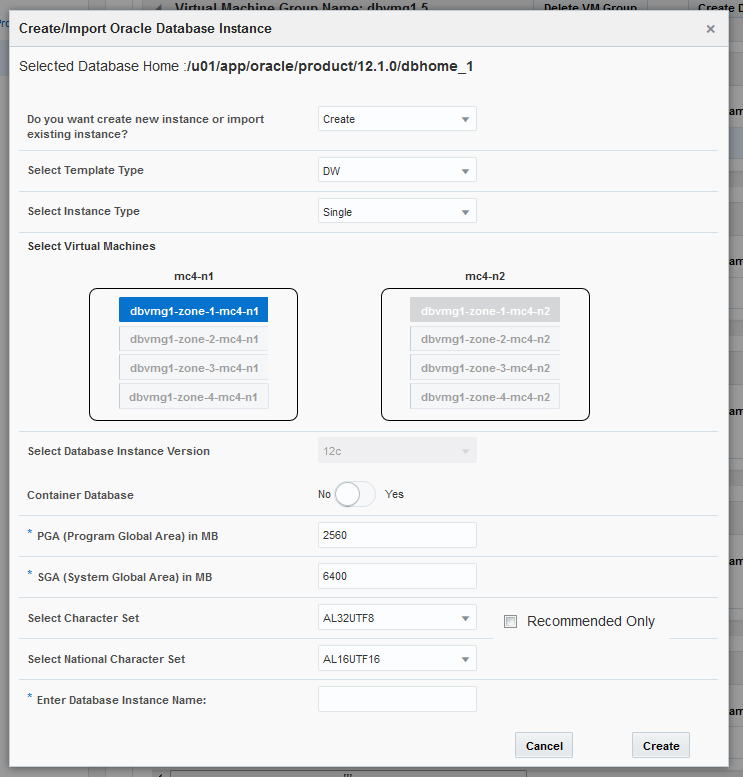
Task: Click the Cancel button
Action: tap(544, 745)
